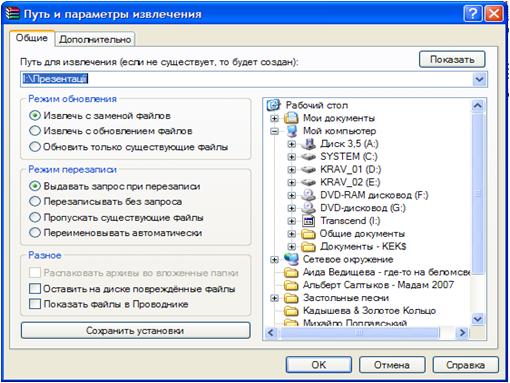
Task: Click the title bar help question-mark button
Action: point(472,14)
